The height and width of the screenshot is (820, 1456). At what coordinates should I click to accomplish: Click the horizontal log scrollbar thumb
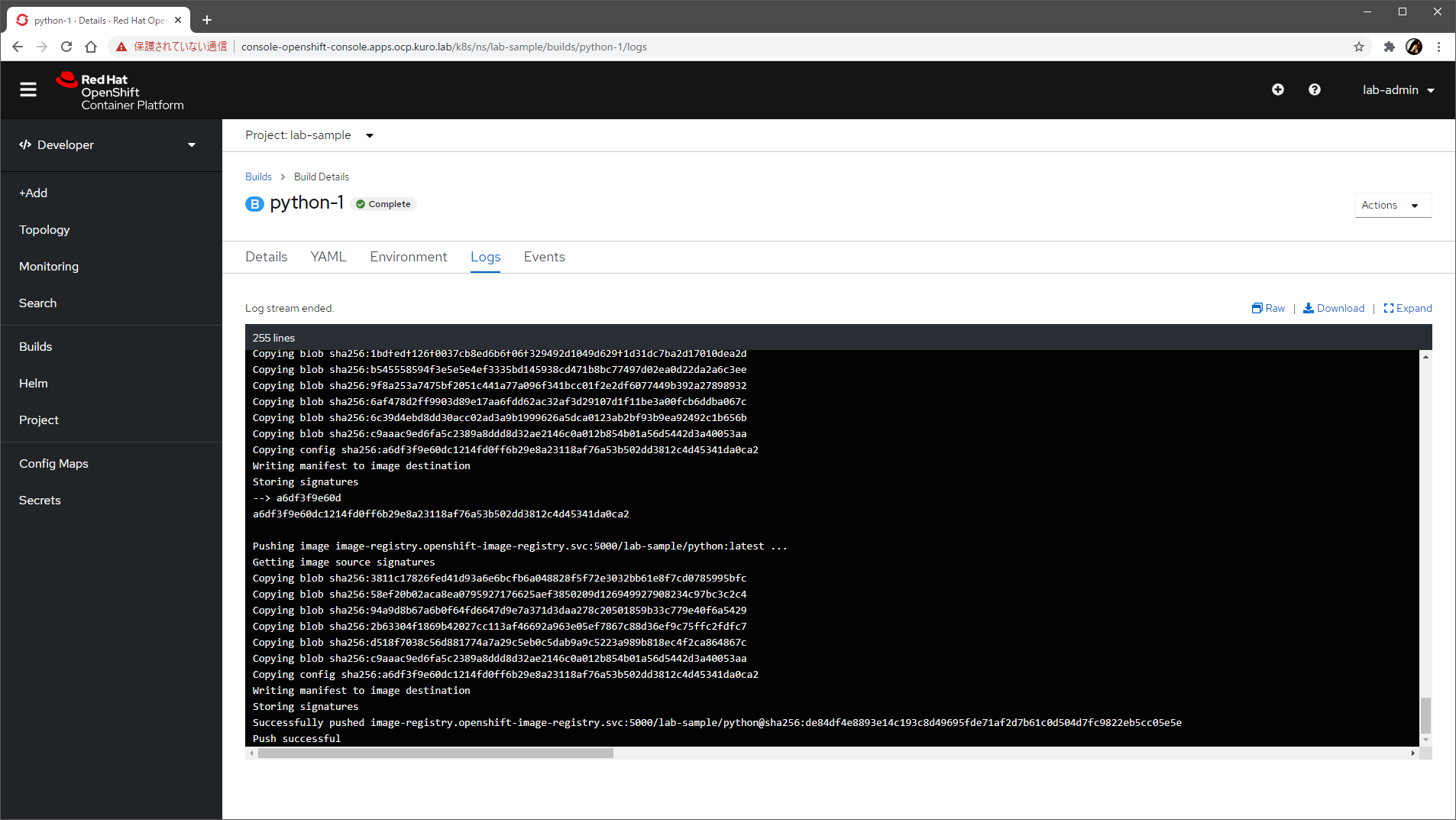pos(435,754)
